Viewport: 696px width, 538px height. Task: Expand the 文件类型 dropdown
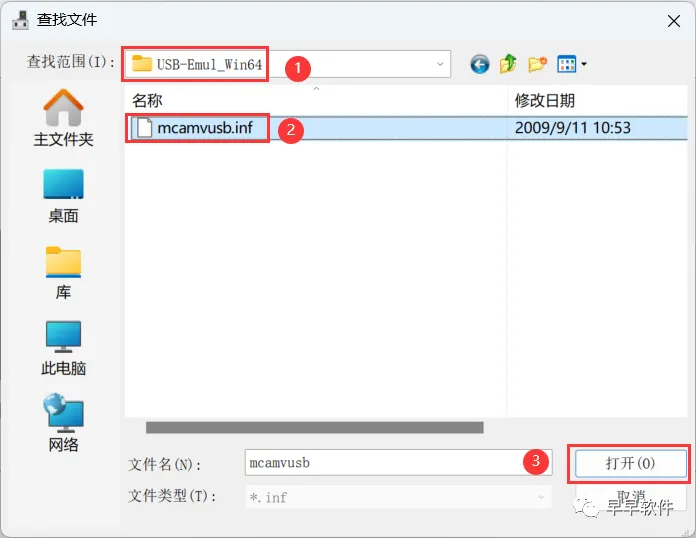541,497
